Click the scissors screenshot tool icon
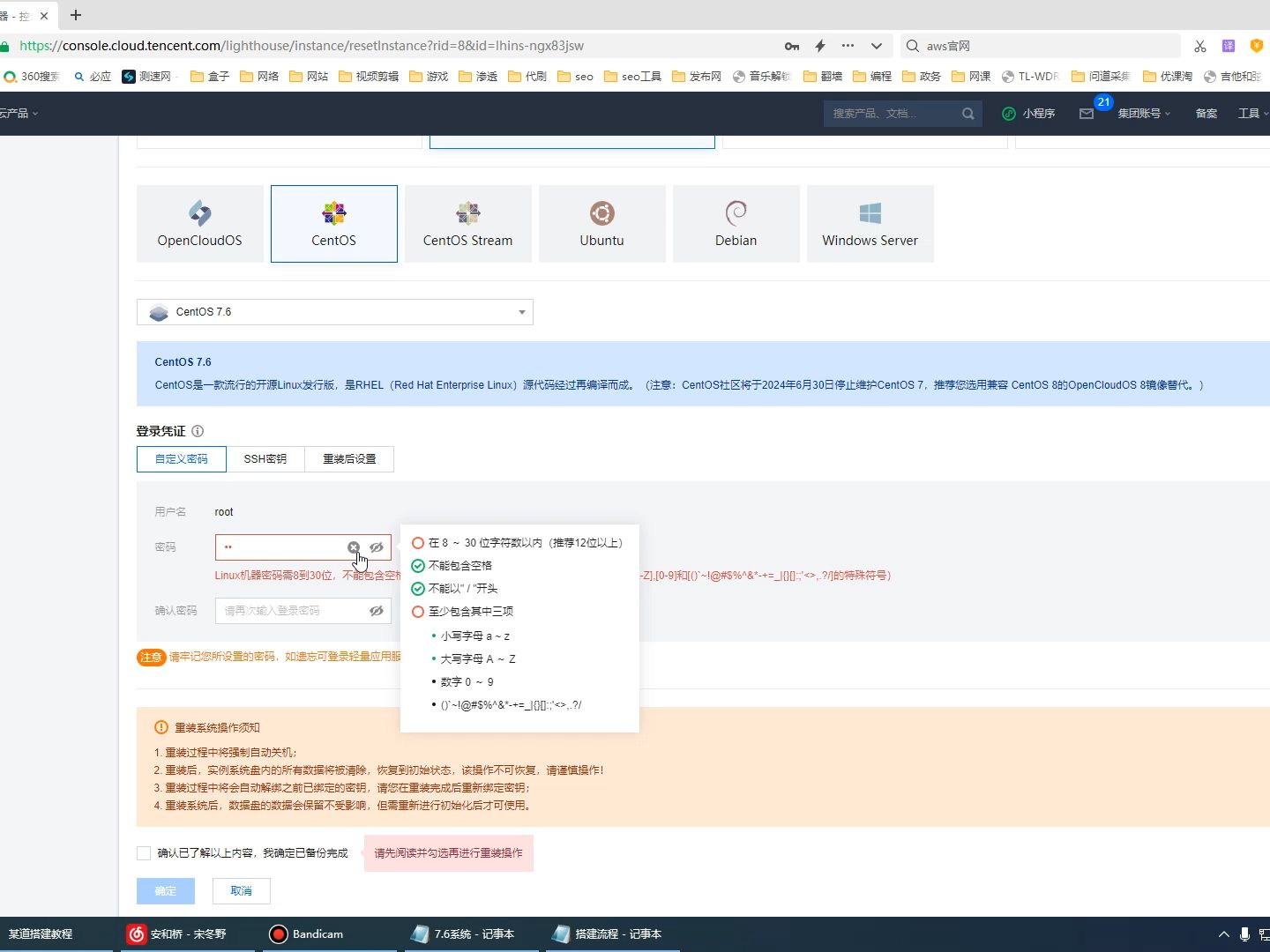The height and width of the screenshot is (952, 1270). [x=1200, y=46]
